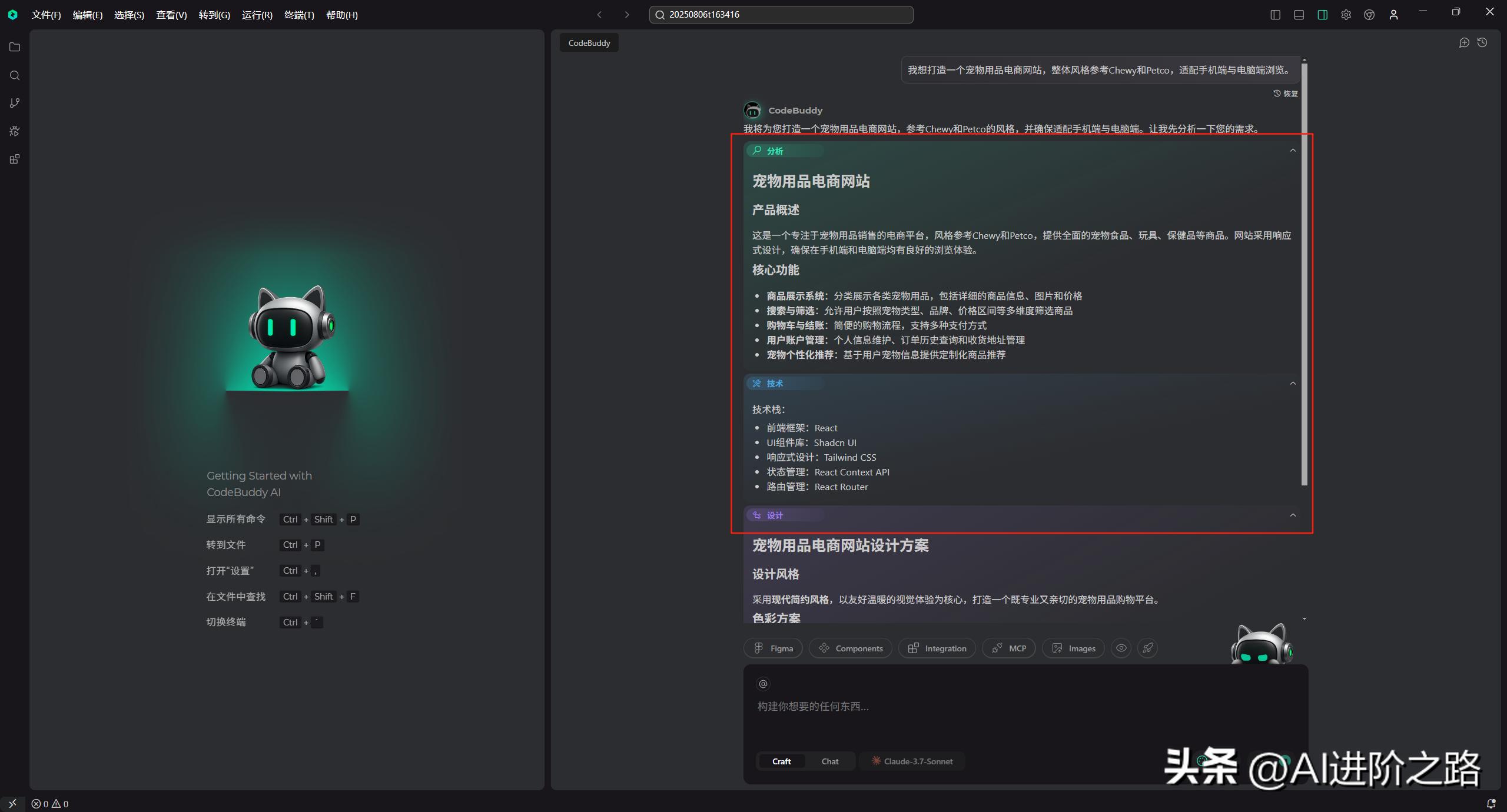Collapse the 分析 analysis section

click(x=1293, y=151)
